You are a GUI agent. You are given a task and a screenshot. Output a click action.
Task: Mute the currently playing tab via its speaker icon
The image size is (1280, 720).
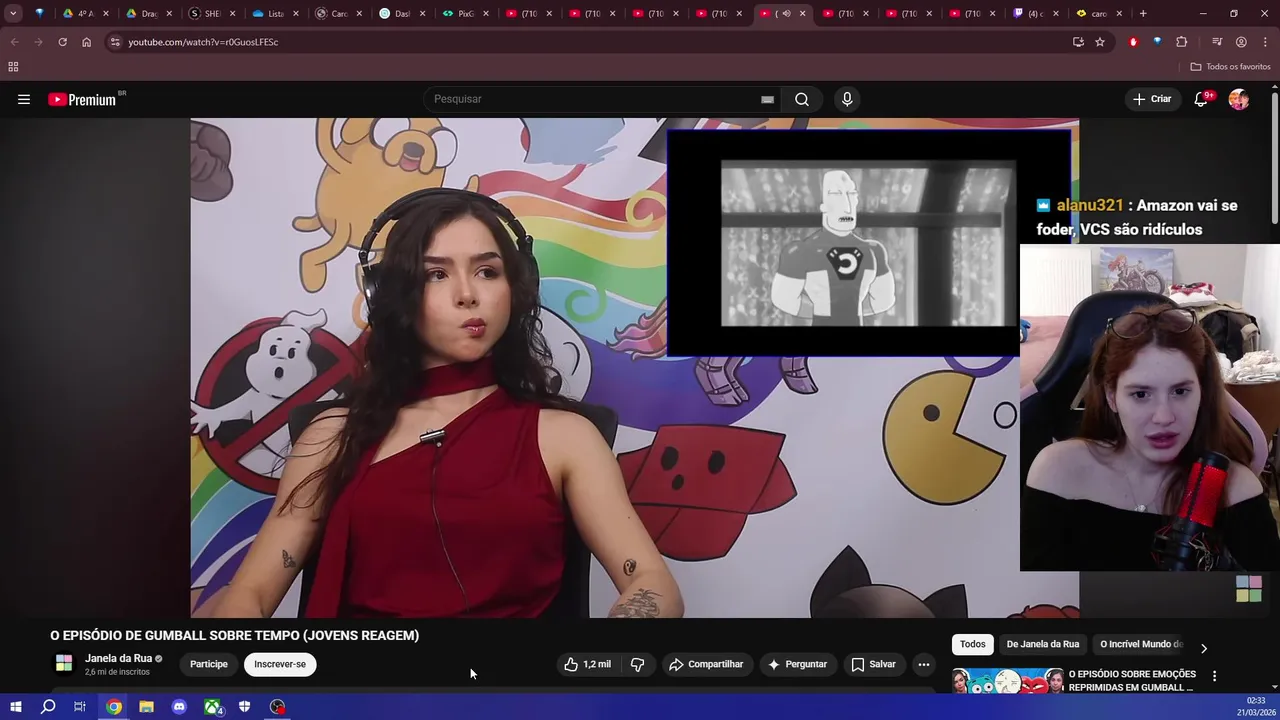pos(786,14)
